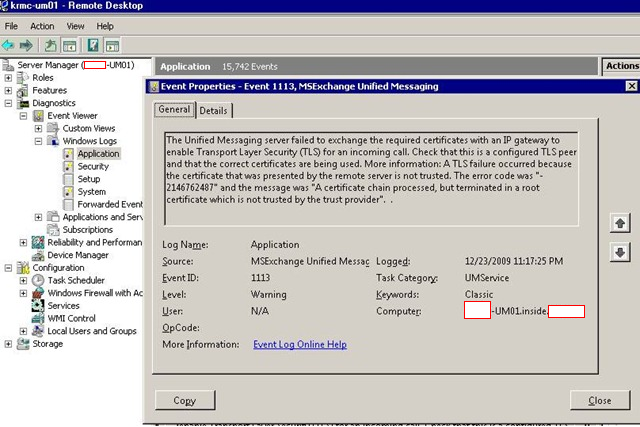Click the WMI Control icon
This screenshot has width=640, height=427.
point(38,318)
